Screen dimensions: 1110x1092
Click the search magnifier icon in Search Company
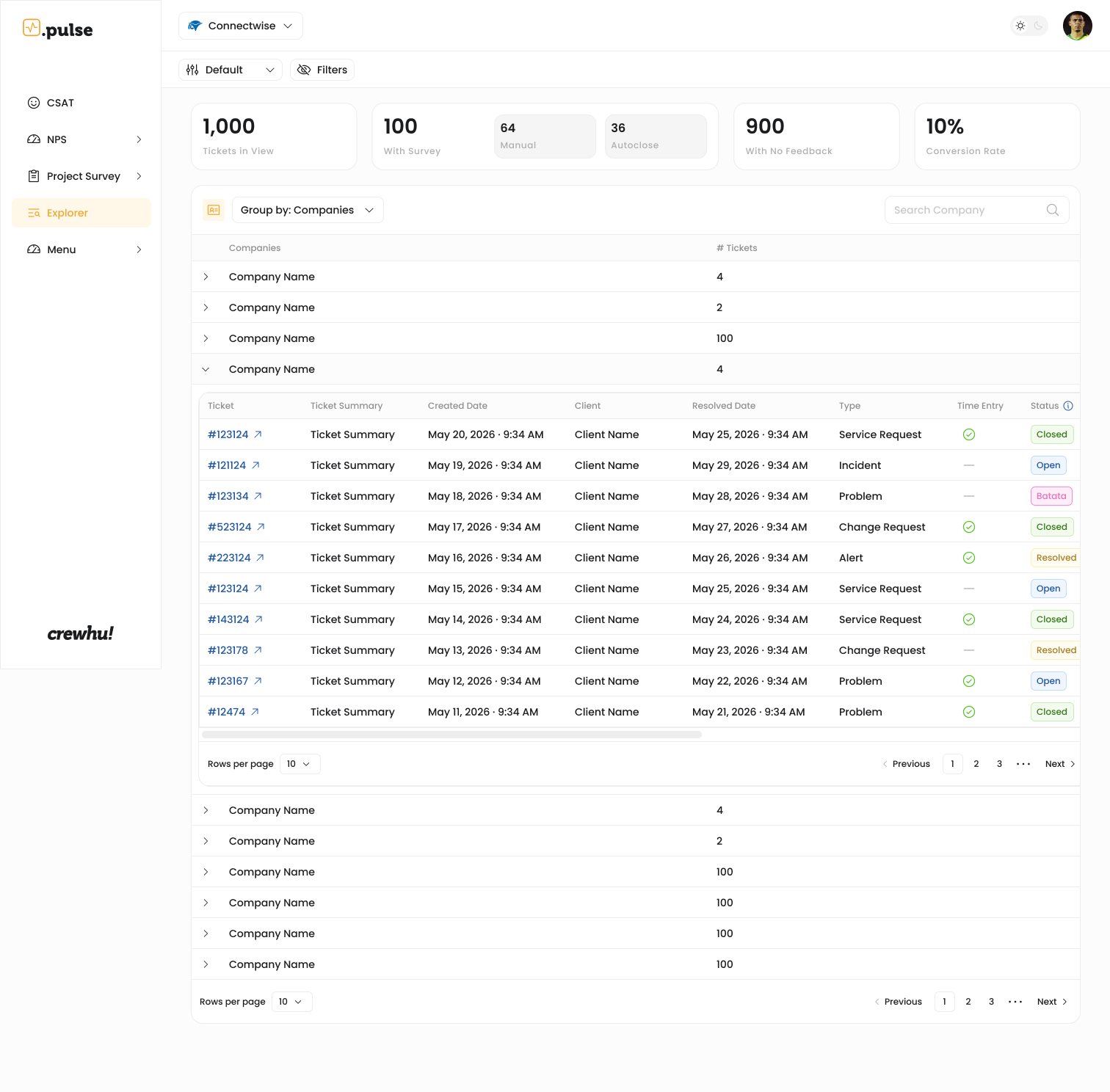click(x=1052, y=210)
